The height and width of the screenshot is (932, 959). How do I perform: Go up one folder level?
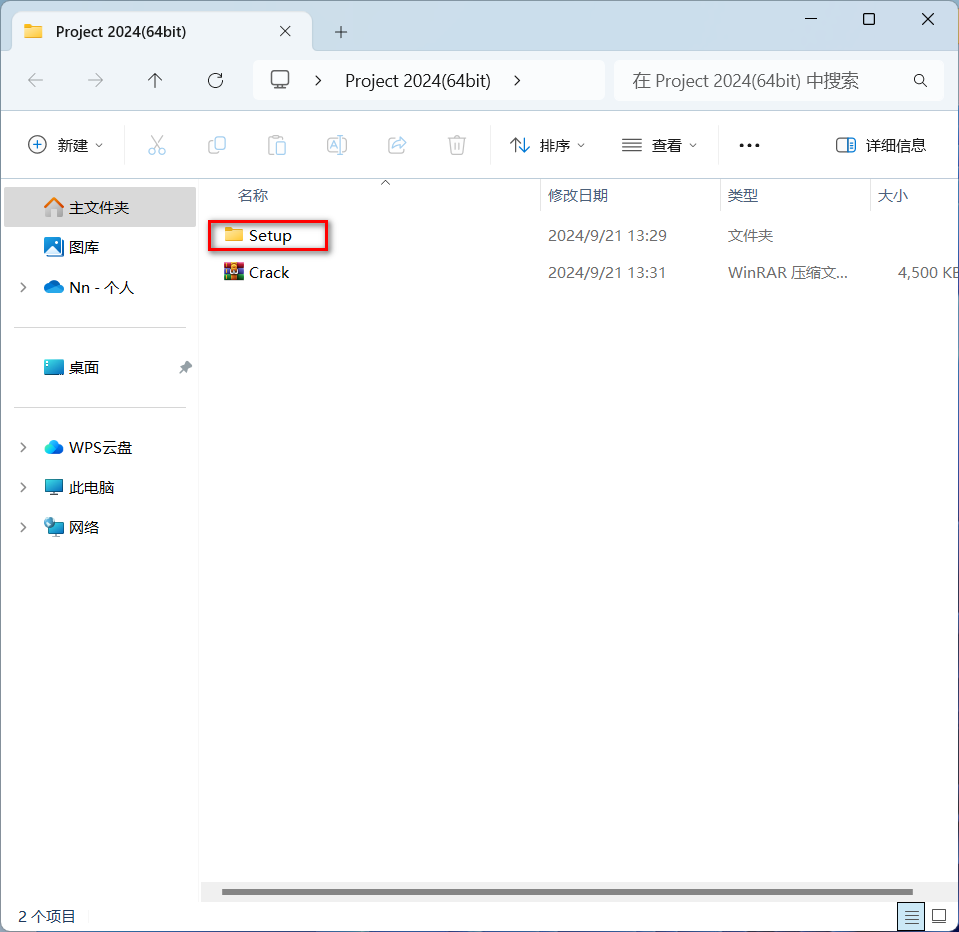pyautogui.click(x=155, y=80)
